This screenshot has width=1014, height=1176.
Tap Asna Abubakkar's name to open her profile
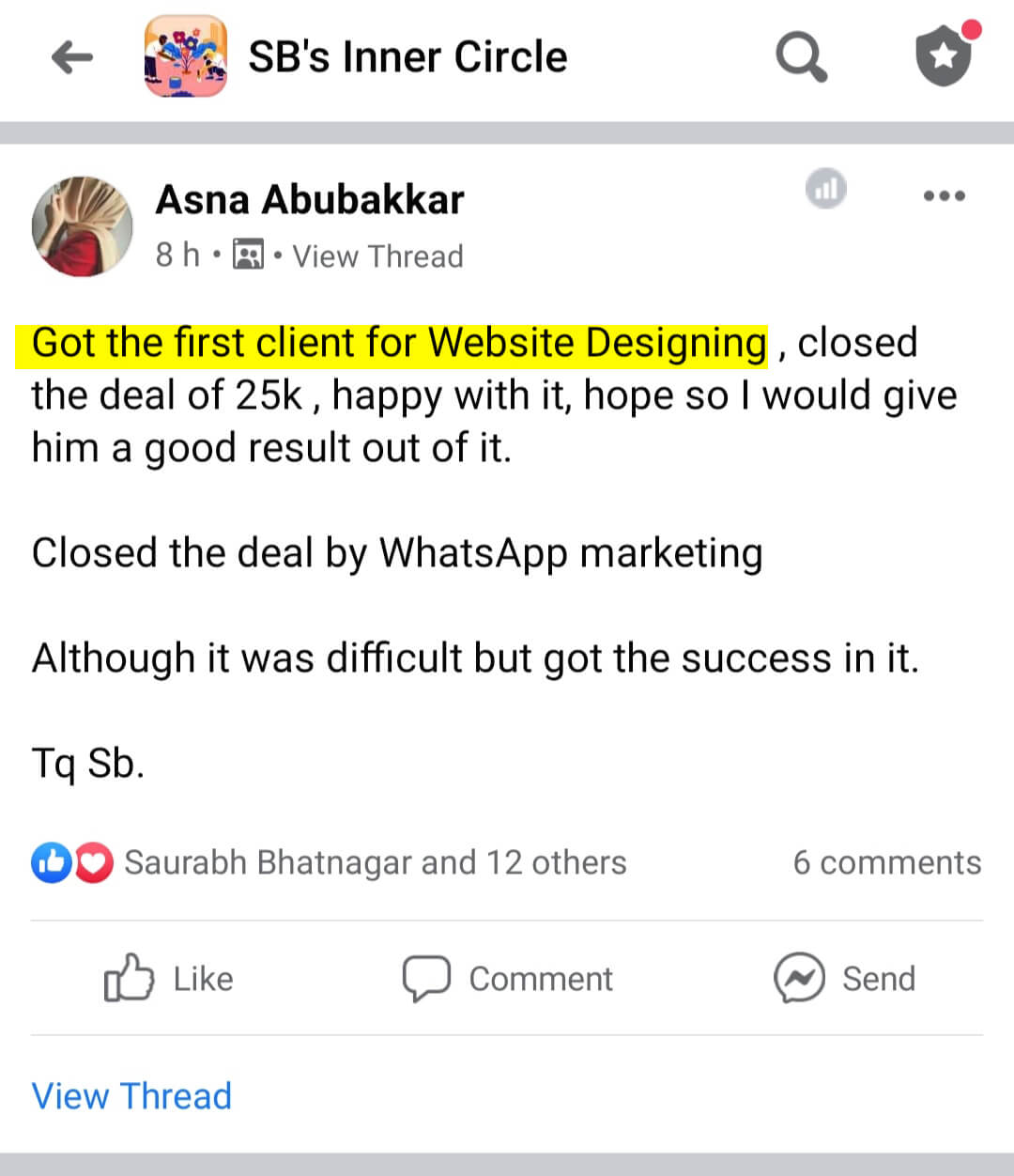309,198
